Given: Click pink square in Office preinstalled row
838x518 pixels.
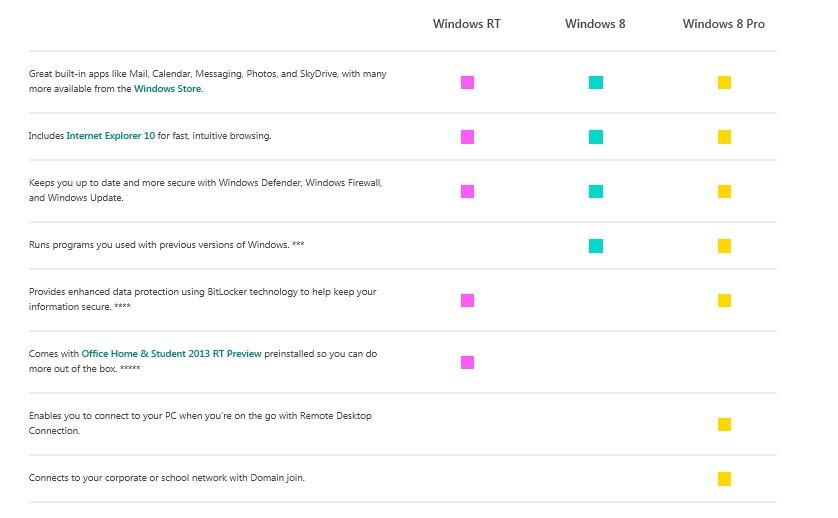Looking at the screenshot, I should click(x=467, y=362).
